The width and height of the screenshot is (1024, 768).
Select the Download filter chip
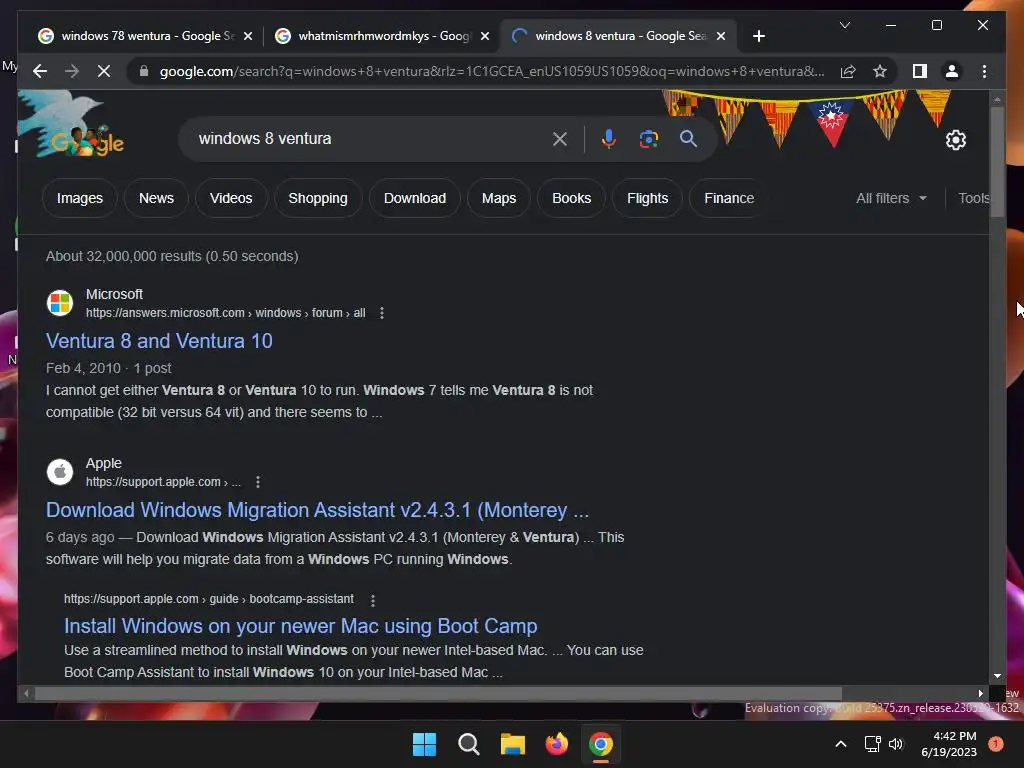415,198
